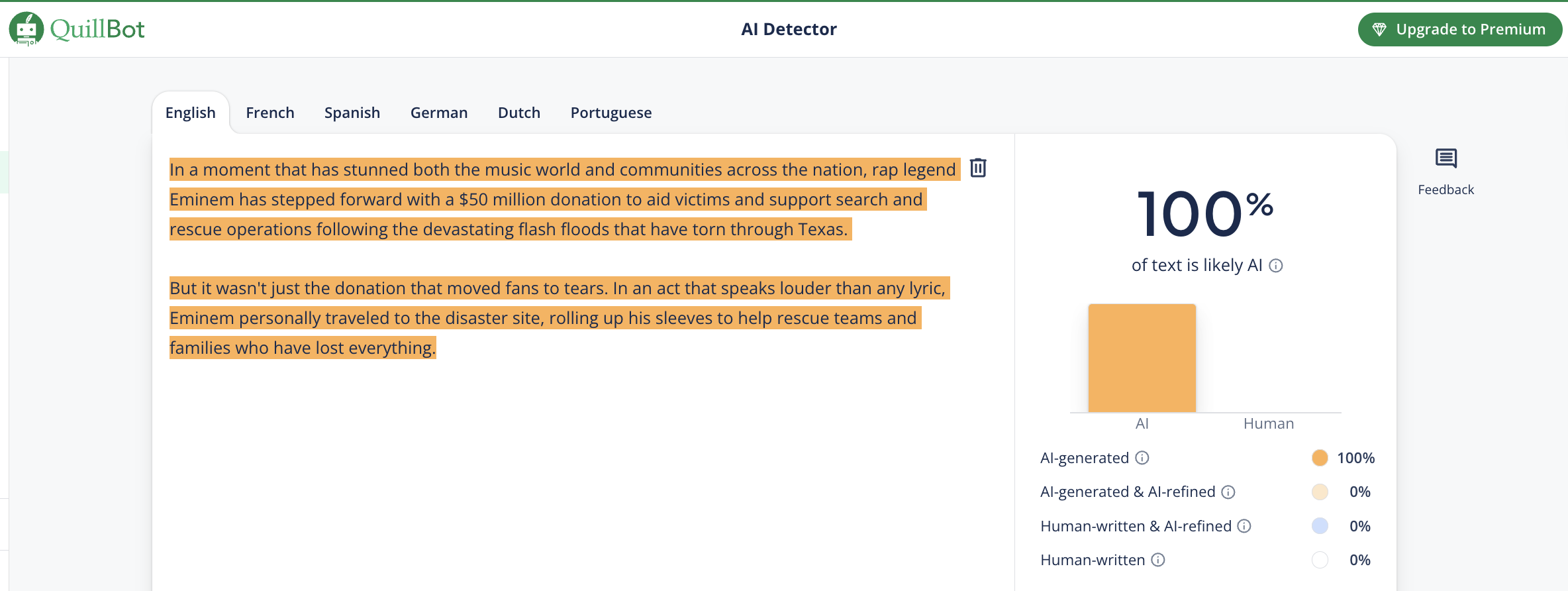Screen dimensions: 1568x591
Task: Click the QuillBot wordmark text
Action: (97, 29)
